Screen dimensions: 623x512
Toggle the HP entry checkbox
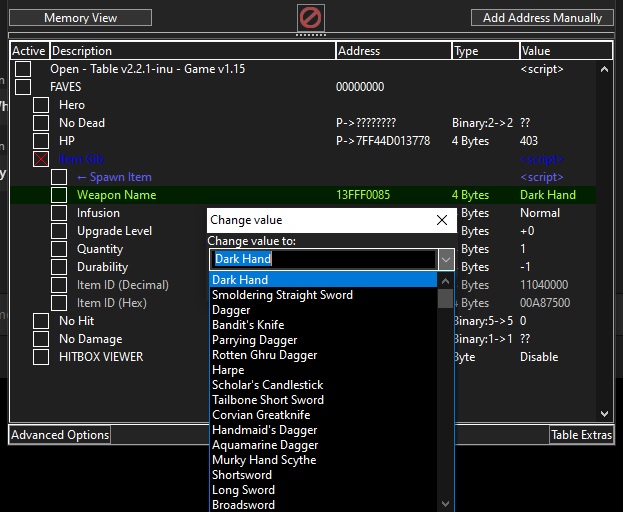[x=41, y=141]
